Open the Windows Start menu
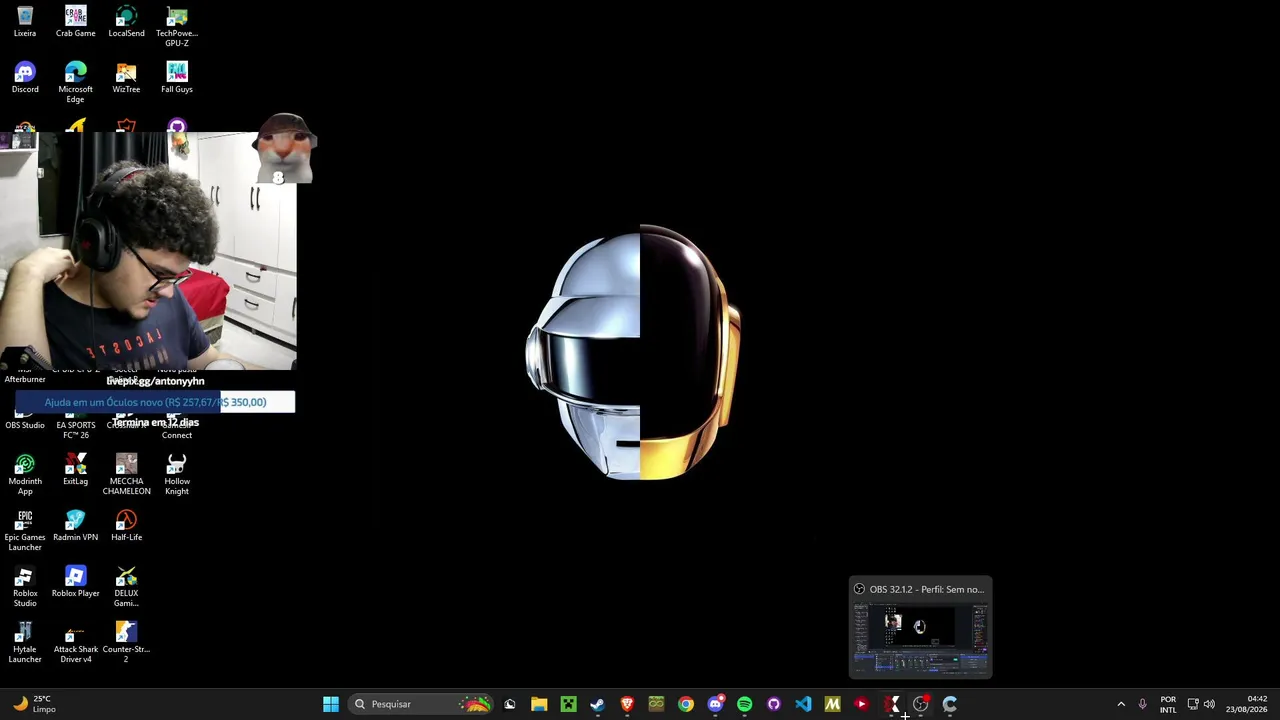Viewport: 1280px width, 720px height. tap(331, 704)
